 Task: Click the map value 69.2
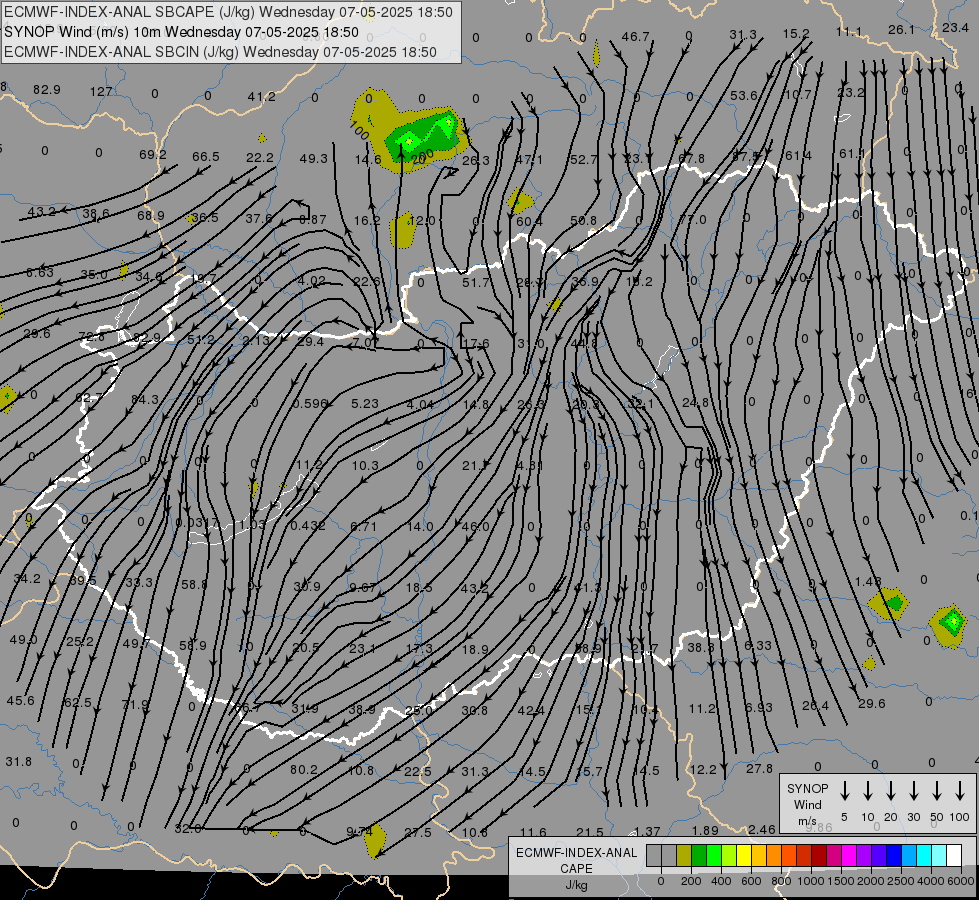(152, 154)
